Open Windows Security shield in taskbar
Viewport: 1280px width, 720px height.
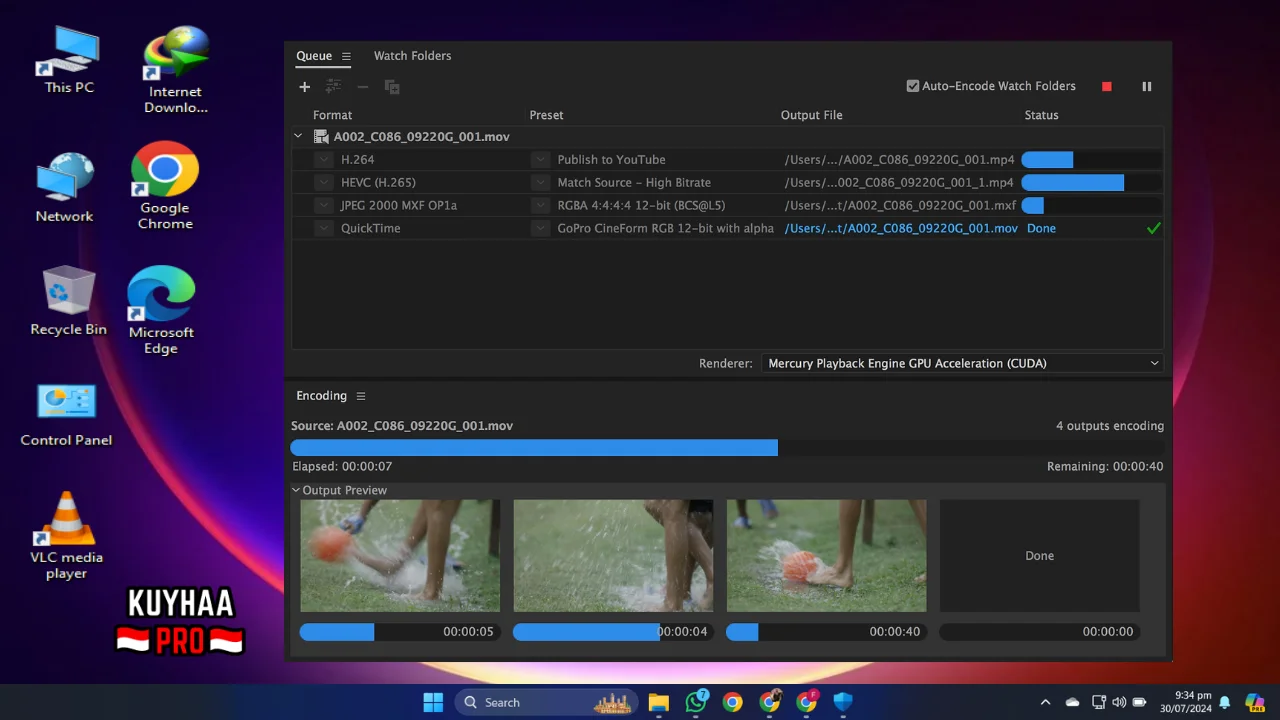pyautogui.click(x=843, y=702)
